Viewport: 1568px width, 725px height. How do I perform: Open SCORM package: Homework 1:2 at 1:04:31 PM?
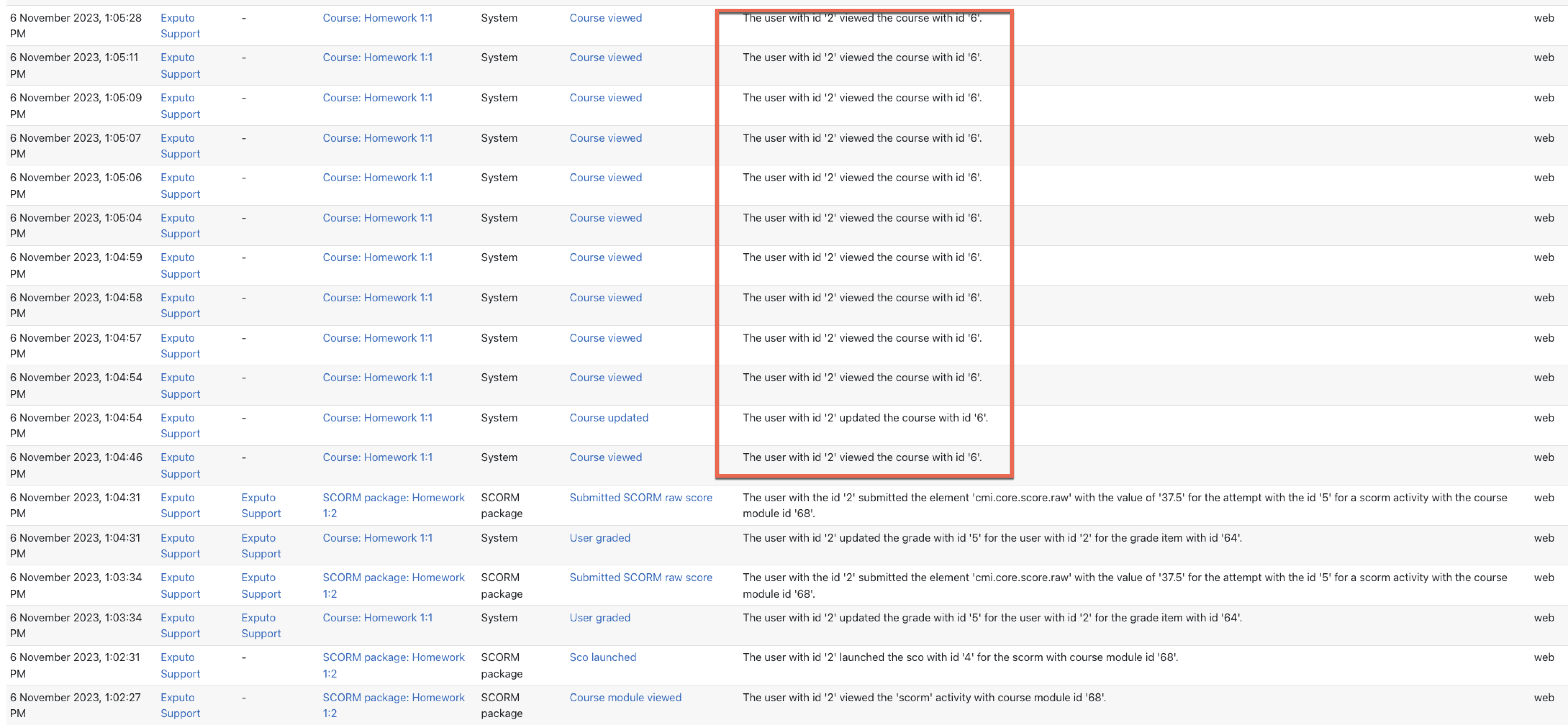click(x=393, y=505)
